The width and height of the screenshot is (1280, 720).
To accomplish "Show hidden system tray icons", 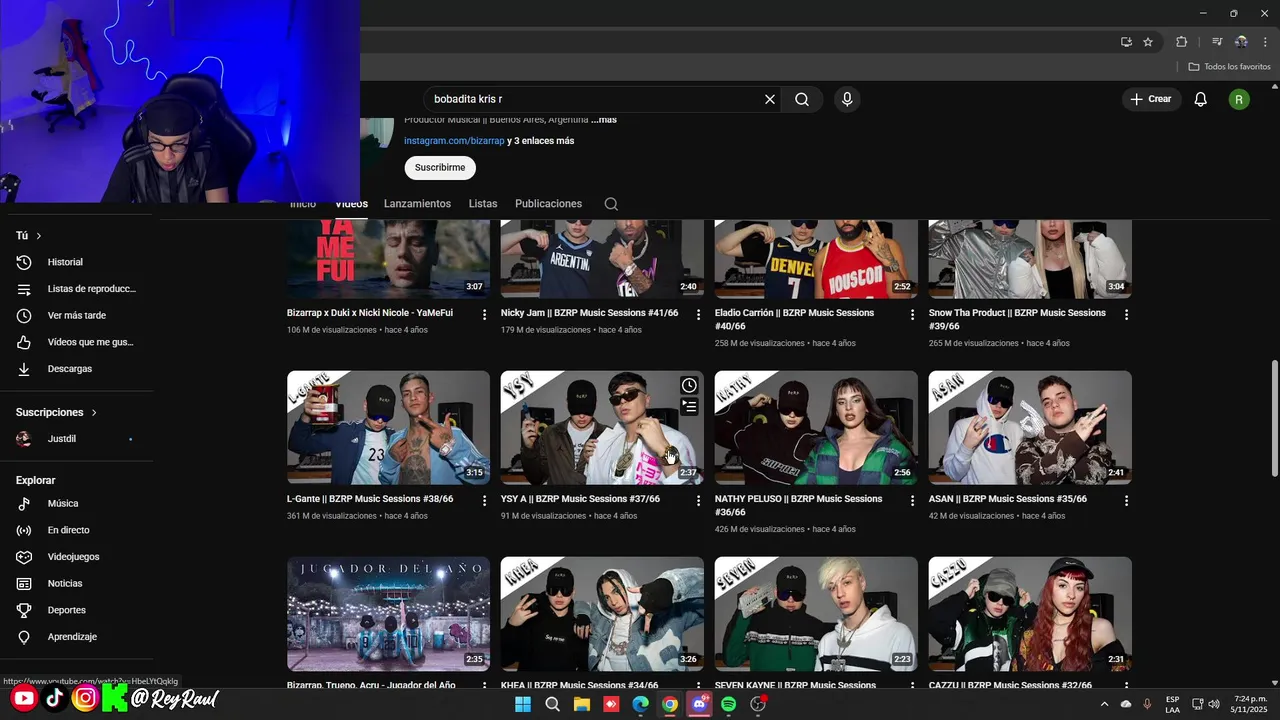I will click(x=1104, y=704).
